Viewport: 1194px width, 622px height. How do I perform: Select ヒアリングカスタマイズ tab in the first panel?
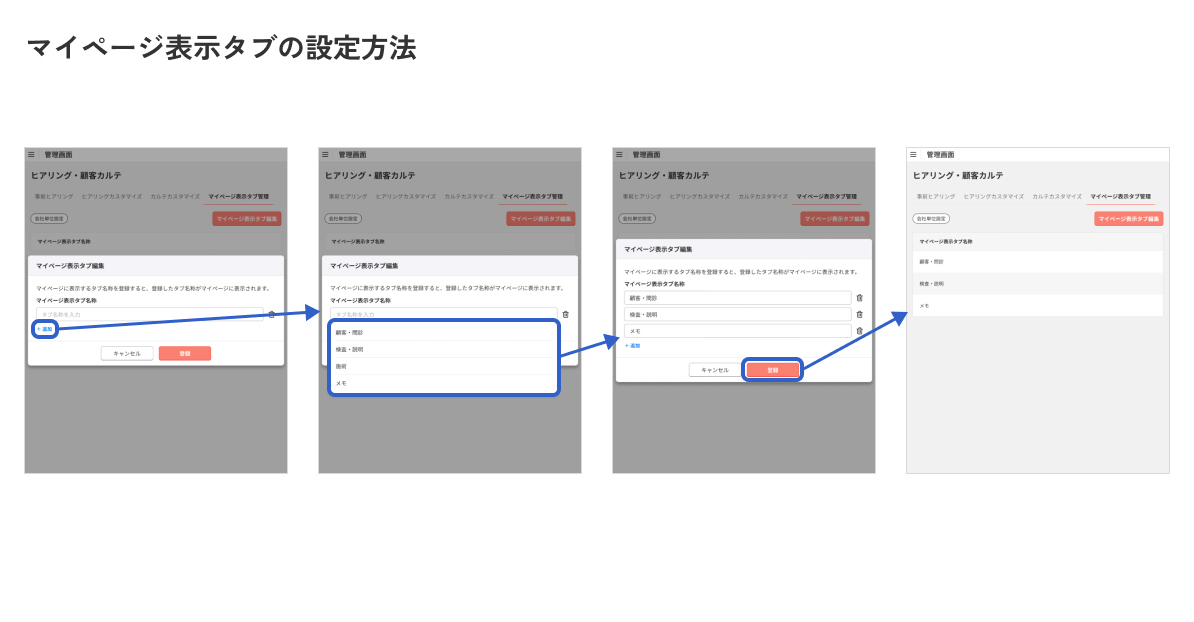pos(112,196)
